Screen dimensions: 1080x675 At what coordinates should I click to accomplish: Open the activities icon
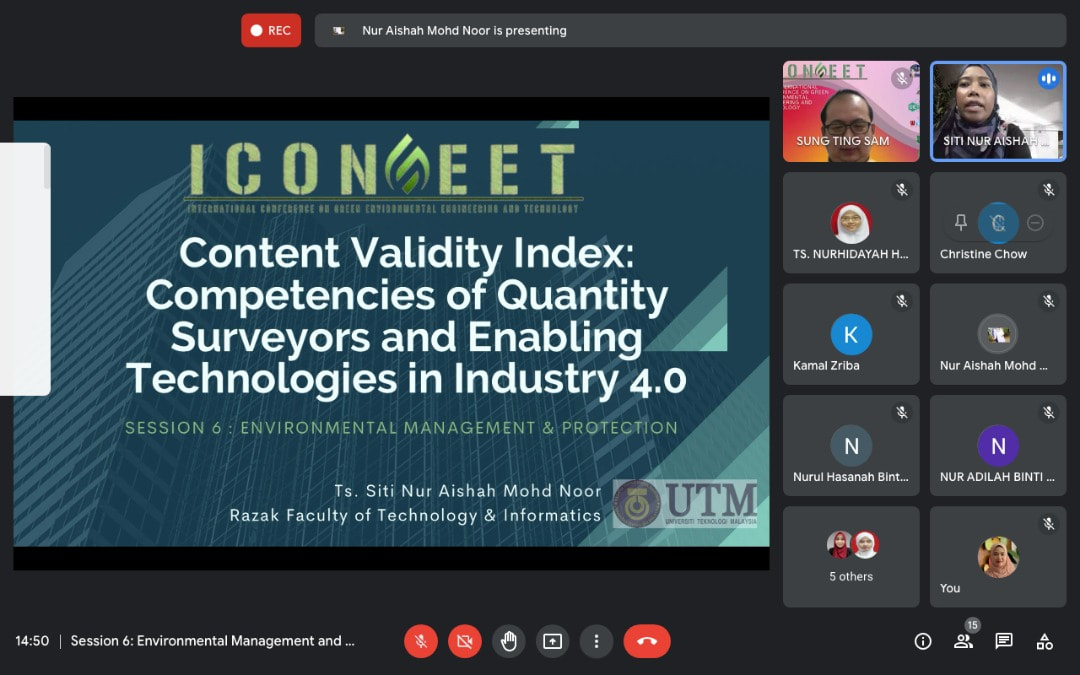(1044, 641)
